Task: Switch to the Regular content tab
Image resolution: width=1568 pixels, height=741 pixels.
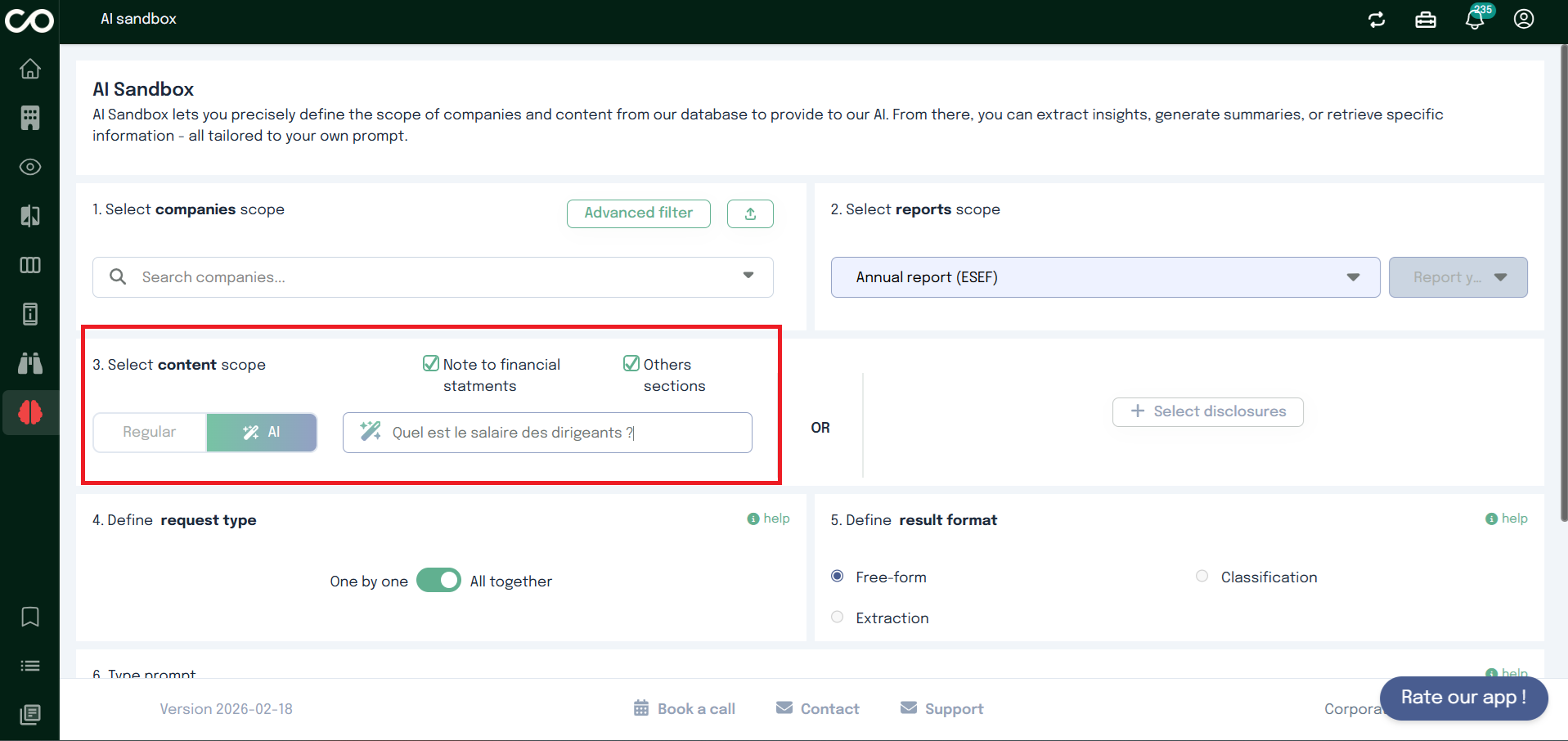Action: click(x=149, y=432)
